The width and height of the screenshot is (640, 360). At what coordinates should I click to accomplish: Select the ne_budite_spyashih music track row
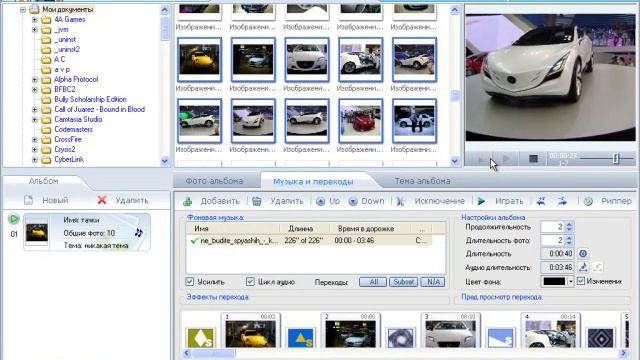pyautogui.click(x=310, y=240)
